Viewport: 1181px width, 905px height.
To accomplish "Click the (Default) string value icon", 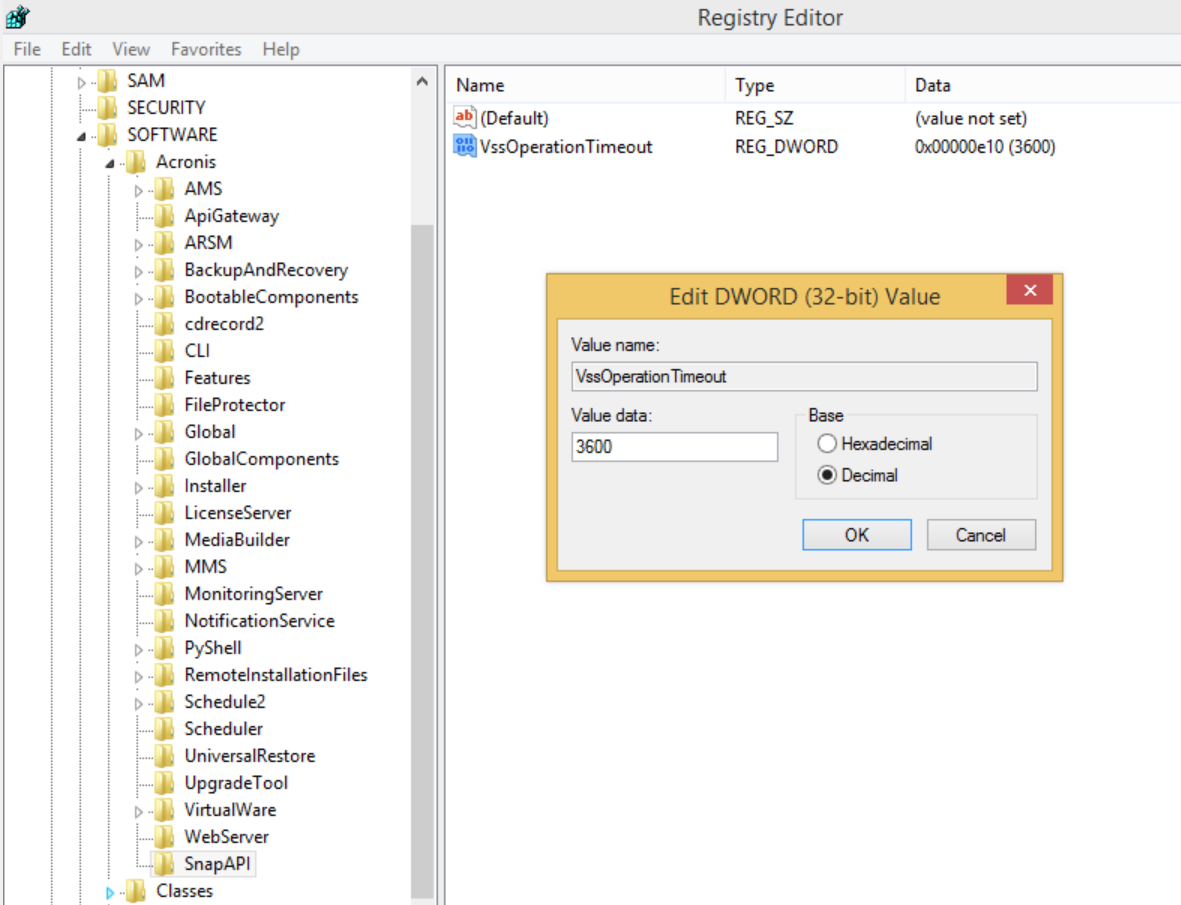I will pos(464,117).
